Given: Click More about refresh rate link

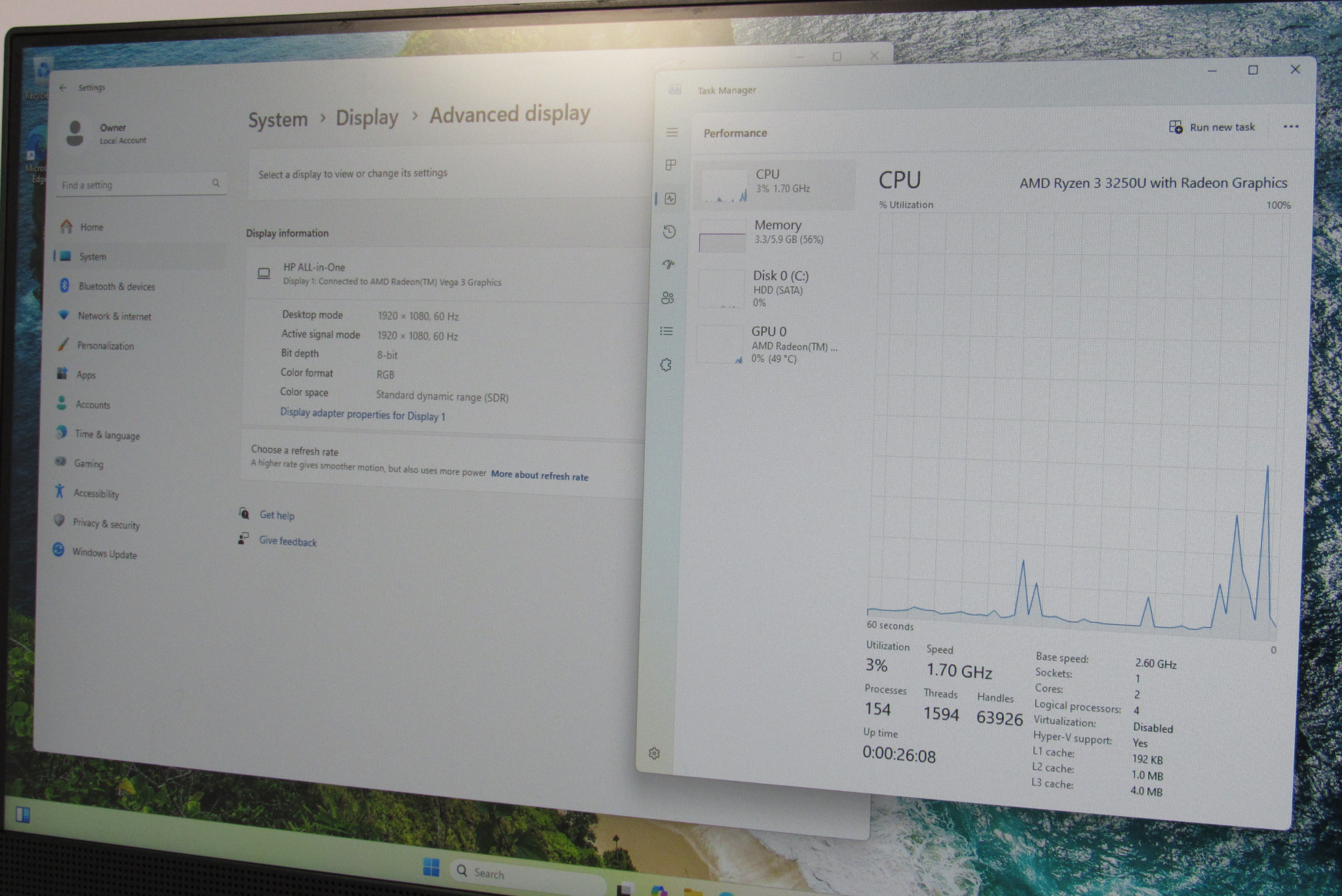Looking at the screenshot, I should coord(539,476).
